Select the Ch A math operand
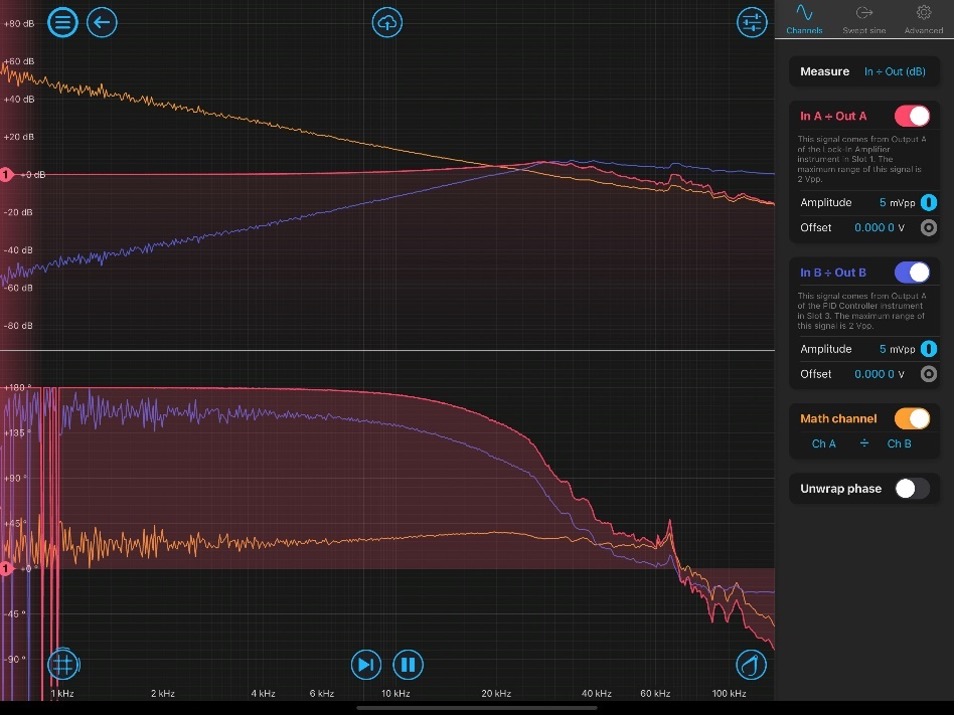The image size is (959, 715). (823, 444)
